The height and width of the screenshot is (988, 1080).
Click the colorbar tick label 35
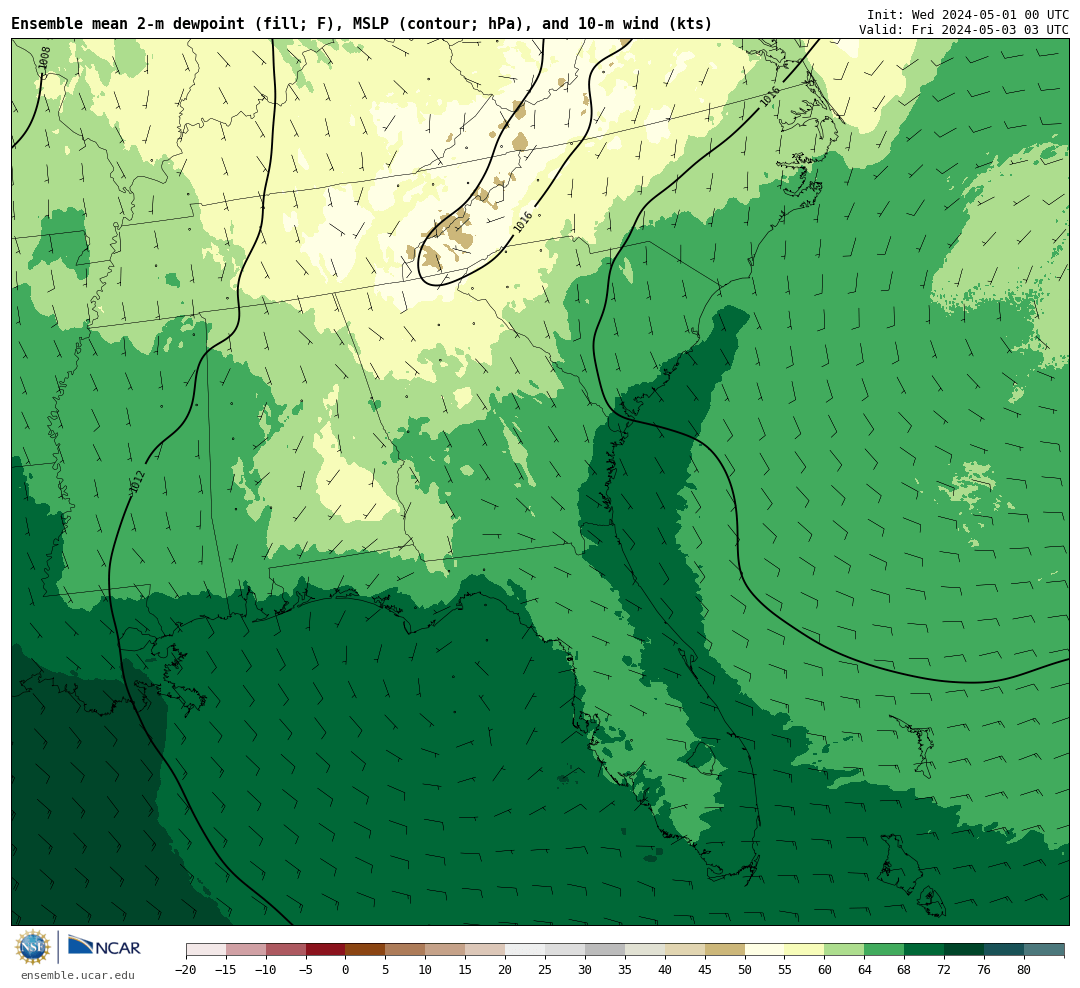click(x=625, y=970)
